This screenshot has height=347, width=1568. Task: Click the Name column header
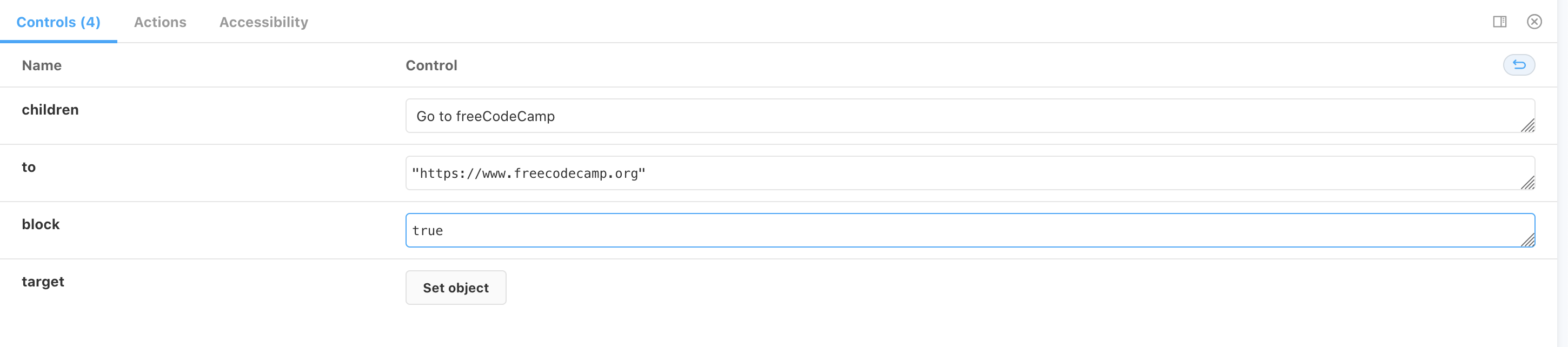[42, 65]
